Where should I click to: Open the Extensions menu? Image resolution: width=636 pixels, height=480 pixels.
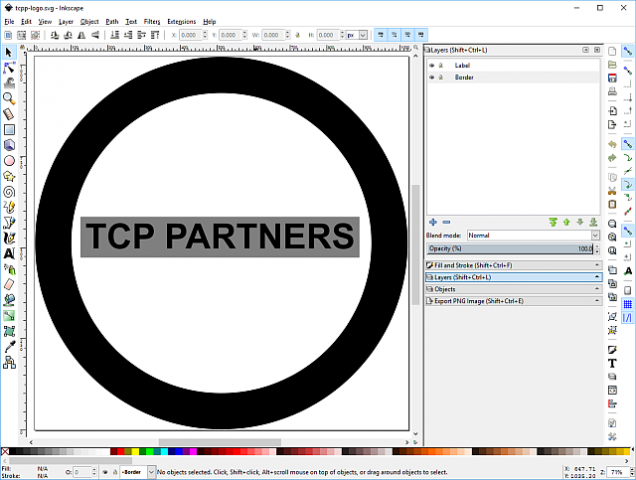tap(181, 21)
